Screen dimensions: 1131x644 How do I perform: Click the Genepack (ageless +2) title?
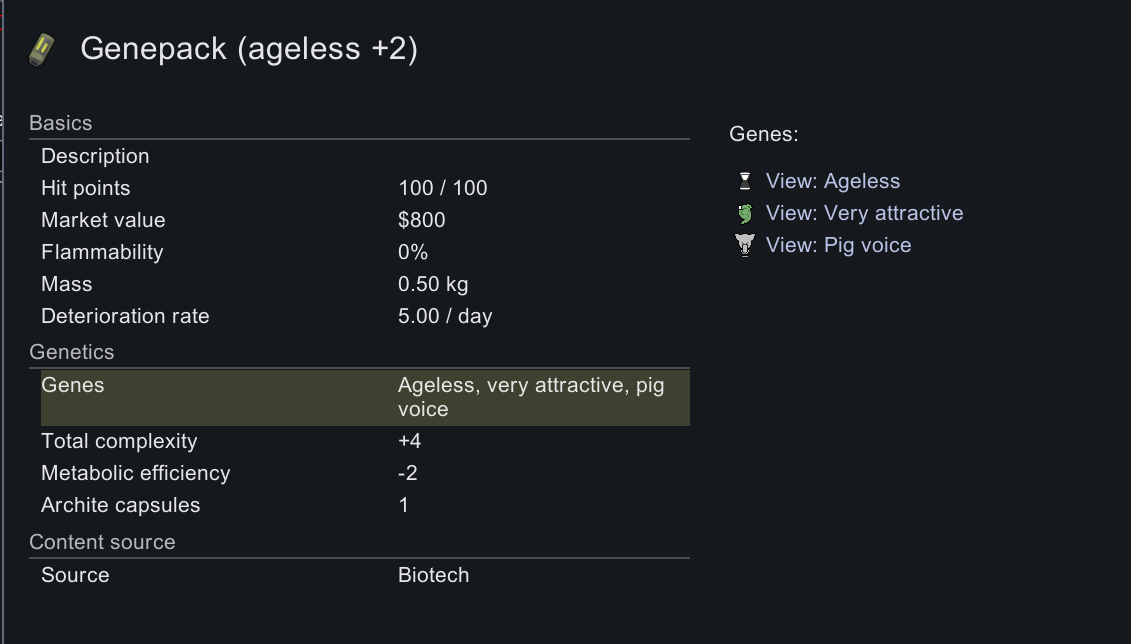(249, 49)
